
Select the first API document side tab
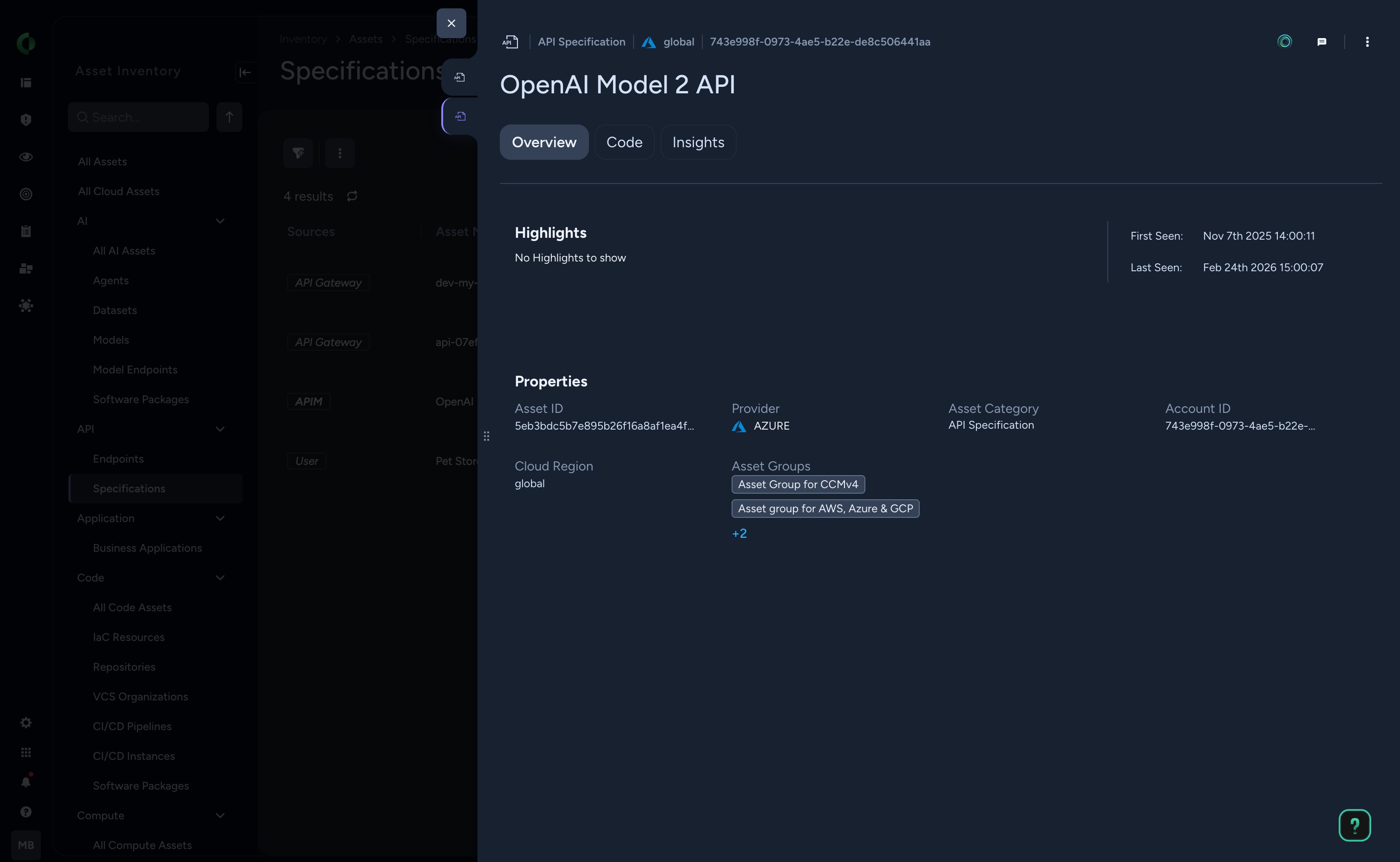459,77
